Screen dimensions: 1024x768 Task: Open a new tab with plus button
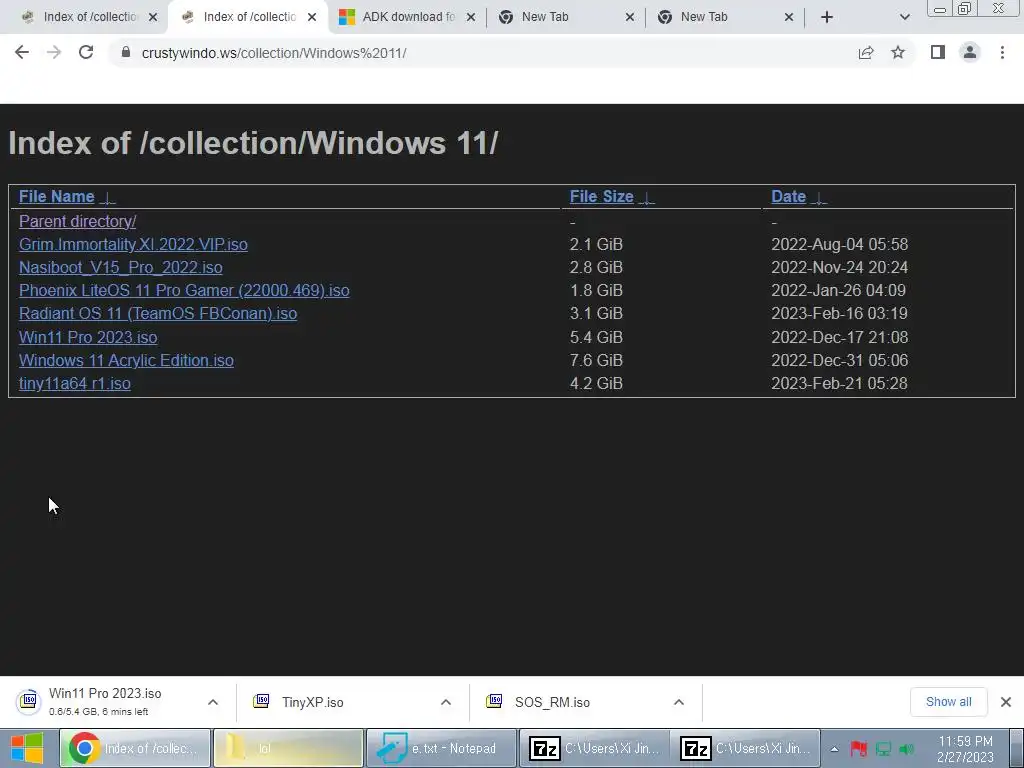(827, 17)
